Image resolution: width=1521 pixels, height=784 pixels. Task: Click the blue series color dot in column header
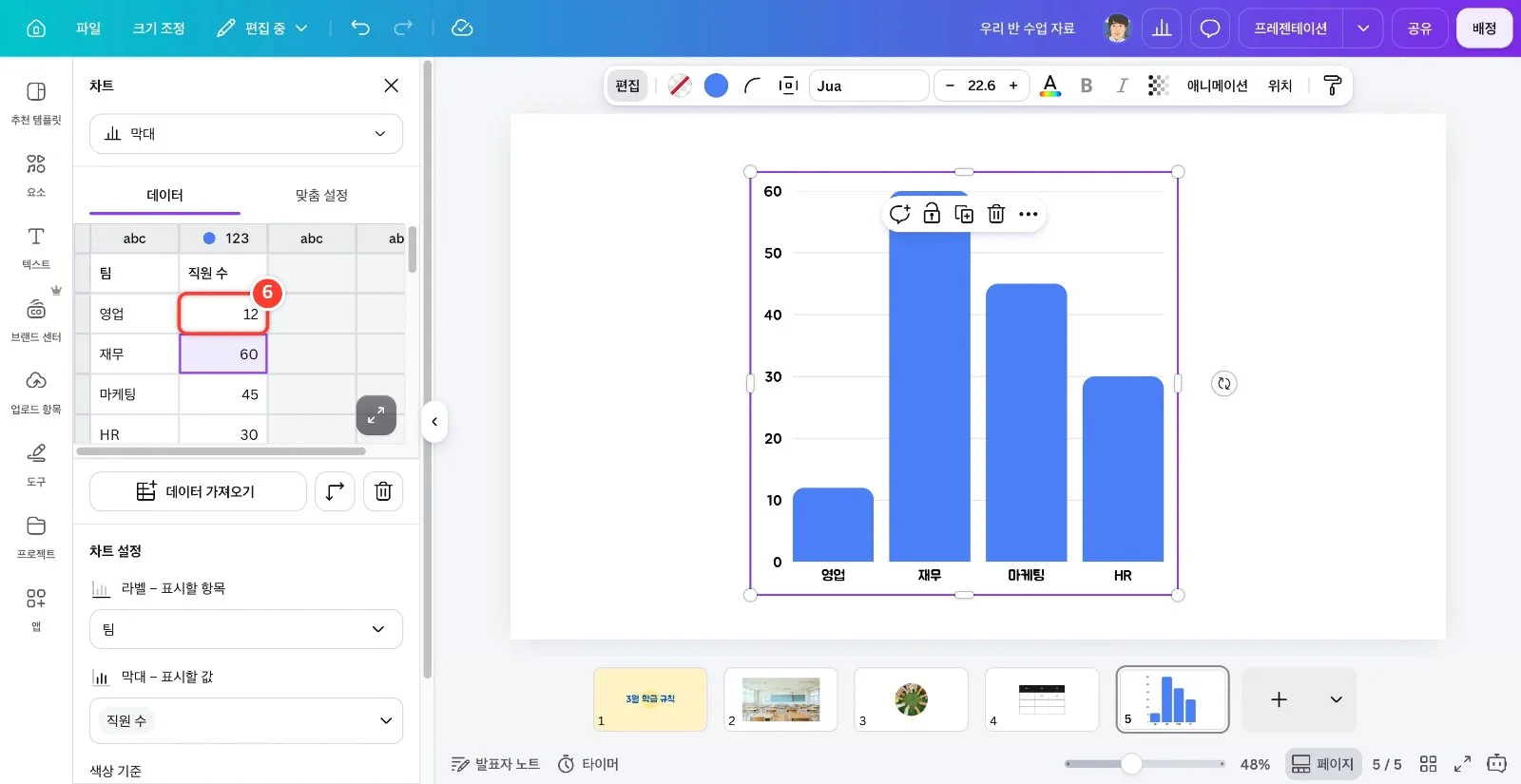pos(209,239)
